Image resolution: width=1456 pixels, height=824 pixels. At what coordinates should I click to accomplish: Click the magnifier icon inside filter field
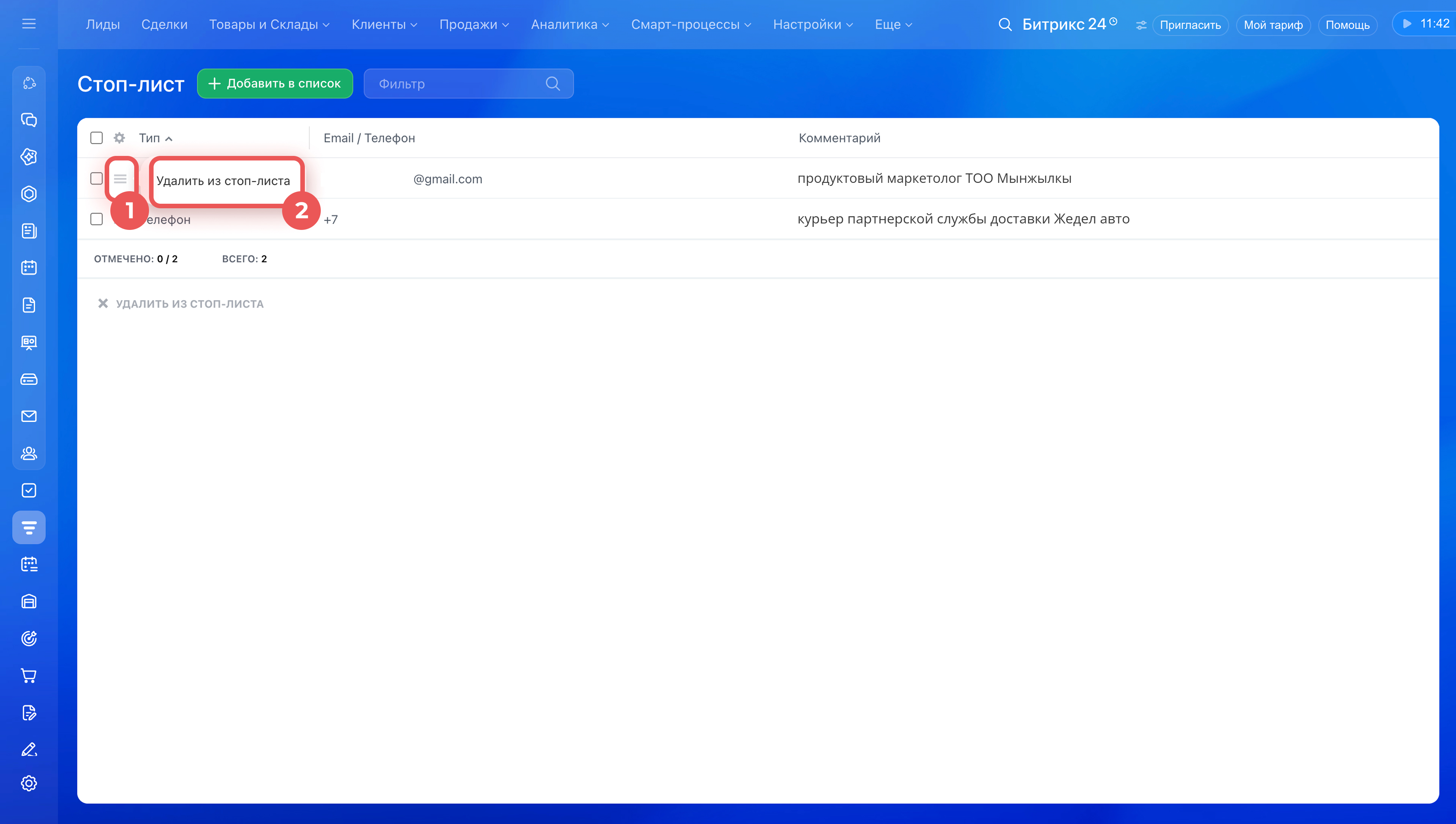tap(552, 84)
